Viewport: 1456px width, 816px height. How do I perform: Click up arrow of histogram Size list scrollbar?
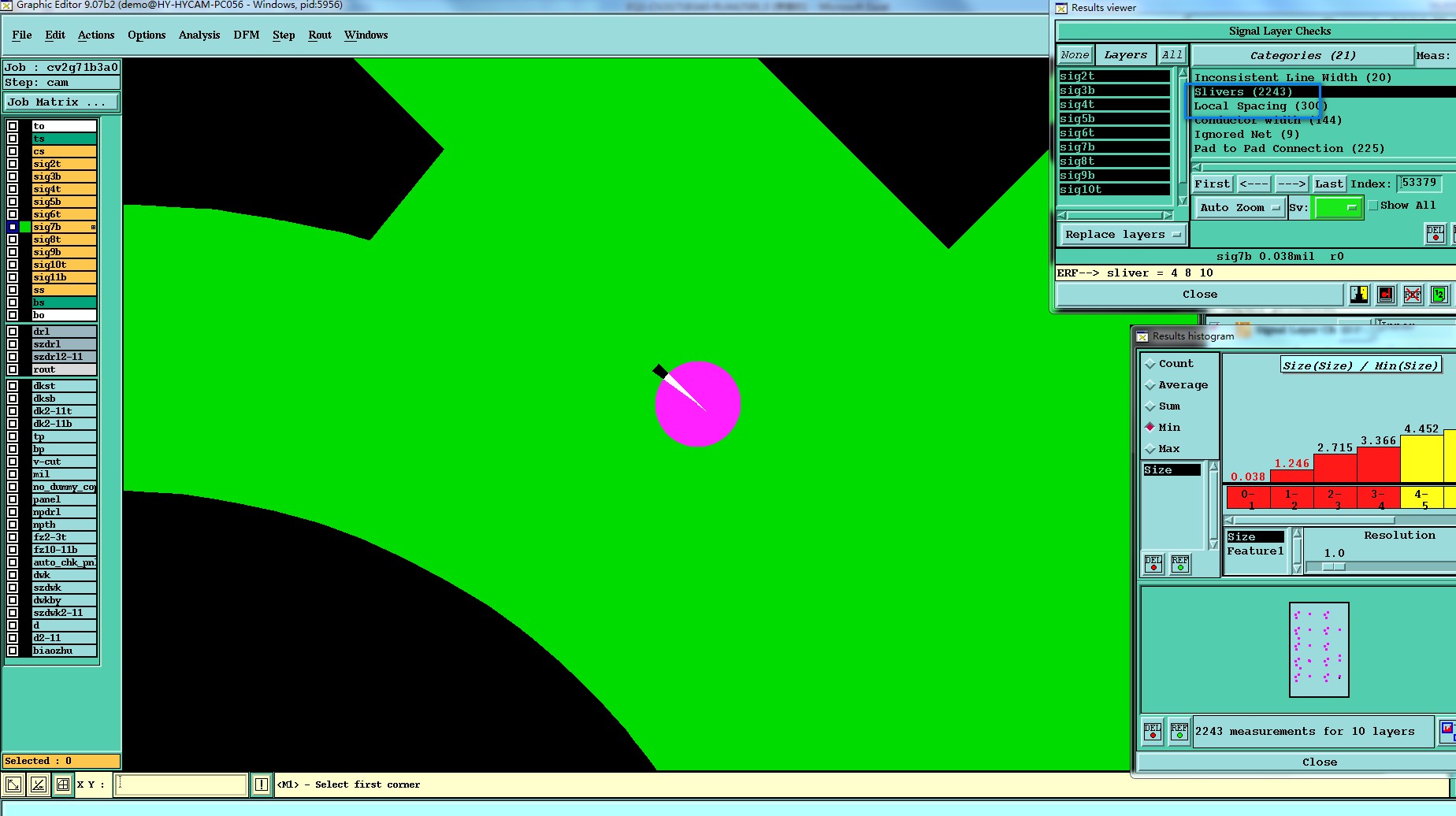[x=1214, y=468]
